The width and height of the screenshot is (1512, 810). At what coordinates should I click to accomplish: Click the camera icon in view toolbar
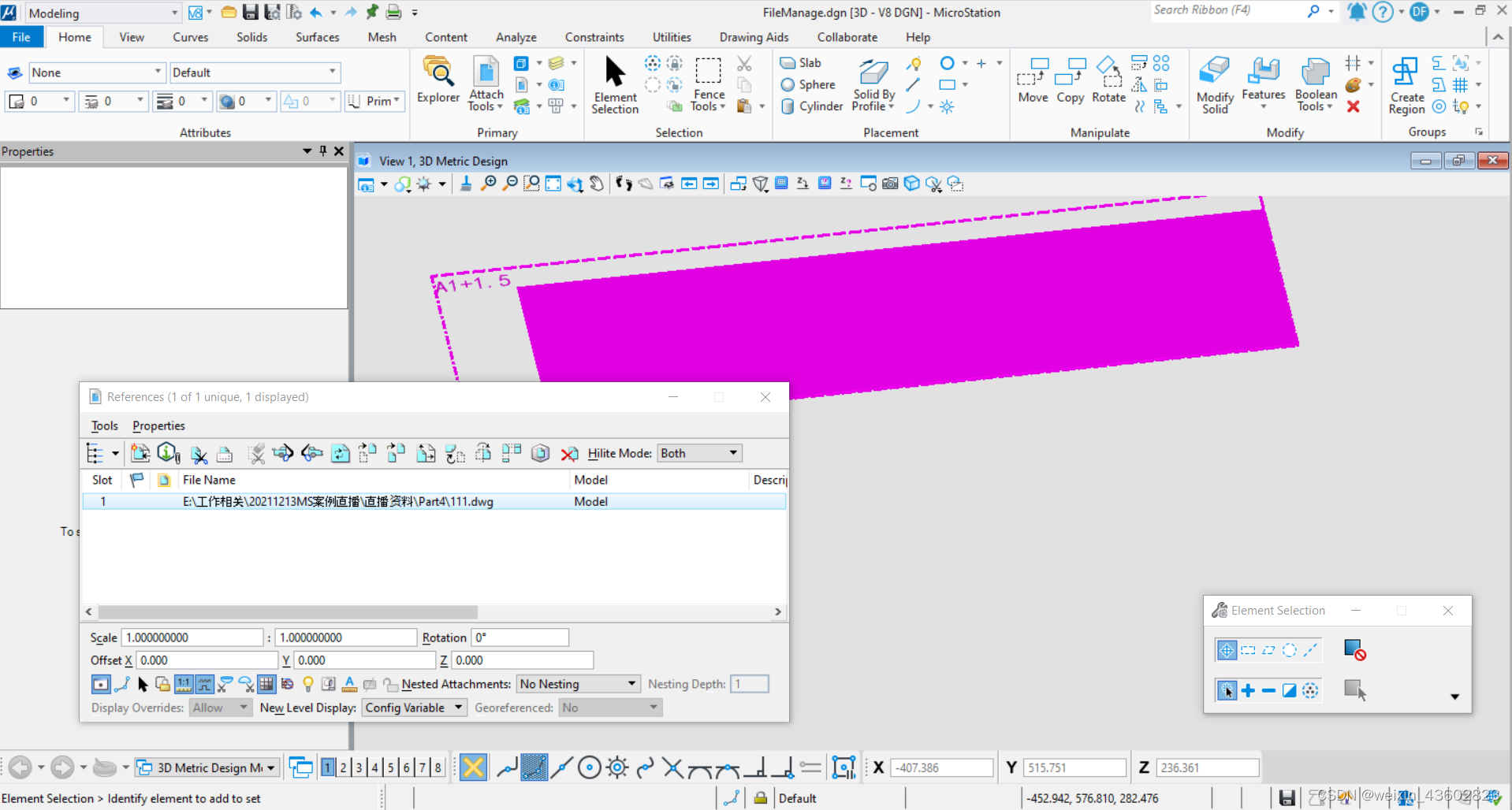[x=890, y=184]
